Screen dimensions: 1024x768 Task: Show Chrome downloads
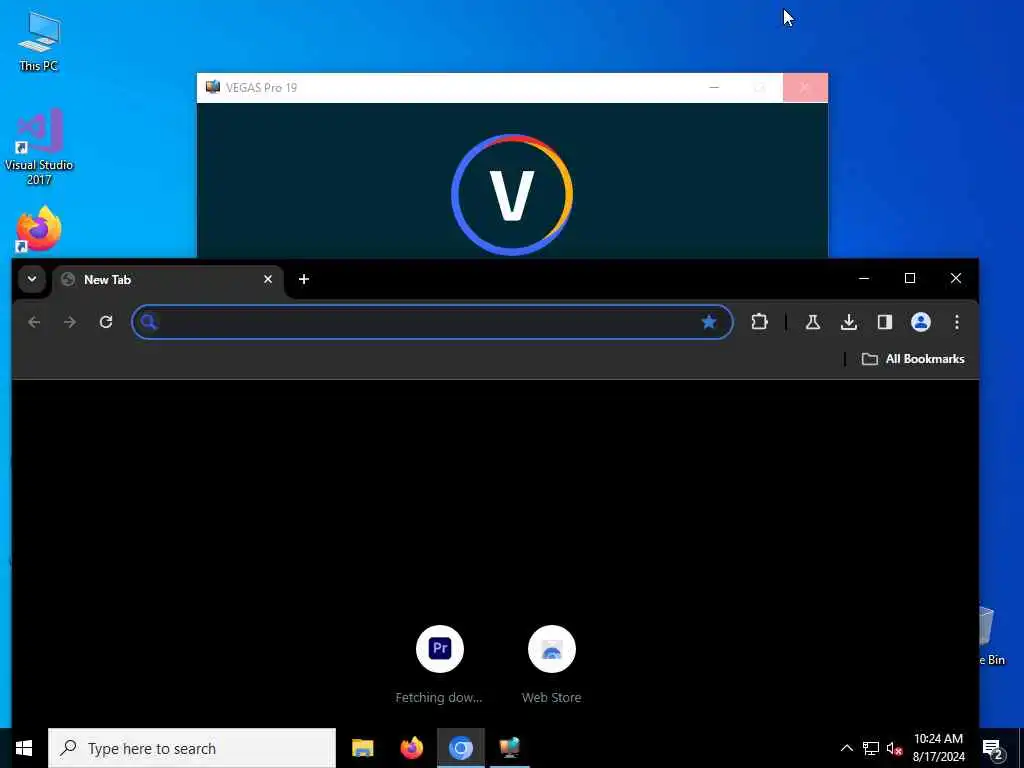coord(848,322)
